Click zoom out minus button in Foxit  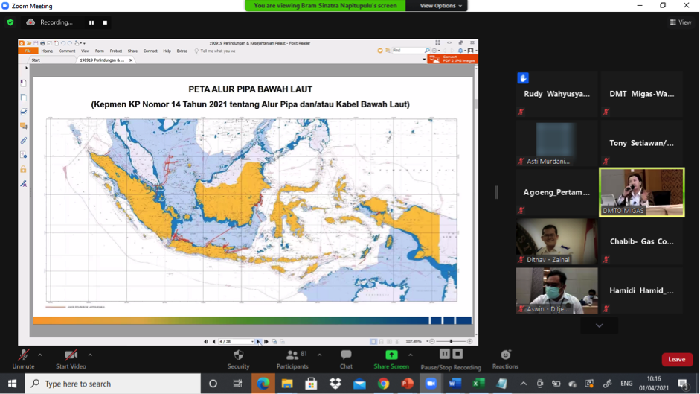(432, 341)
